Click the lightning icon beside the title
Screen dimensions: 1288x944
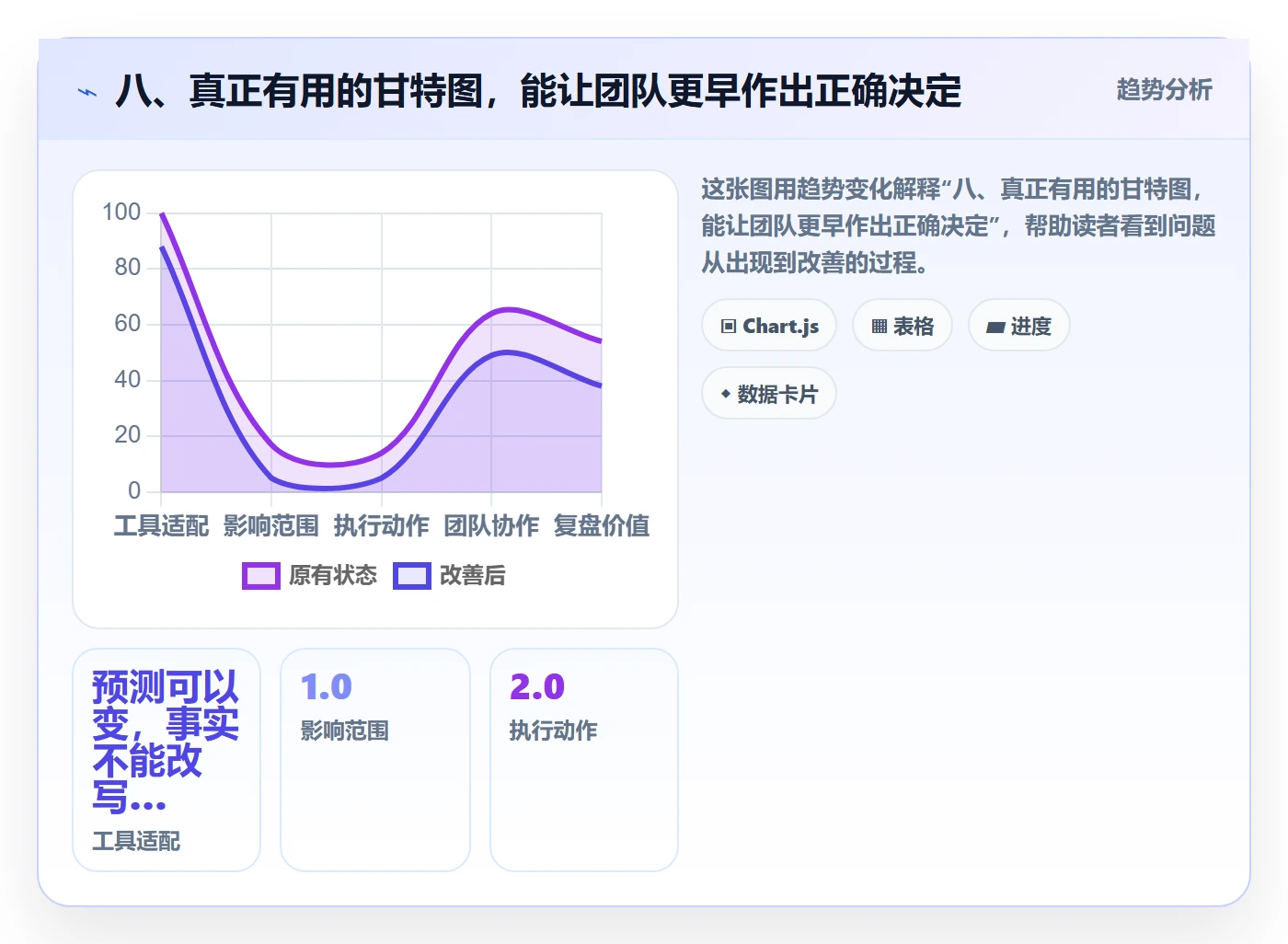coord(87,92)
